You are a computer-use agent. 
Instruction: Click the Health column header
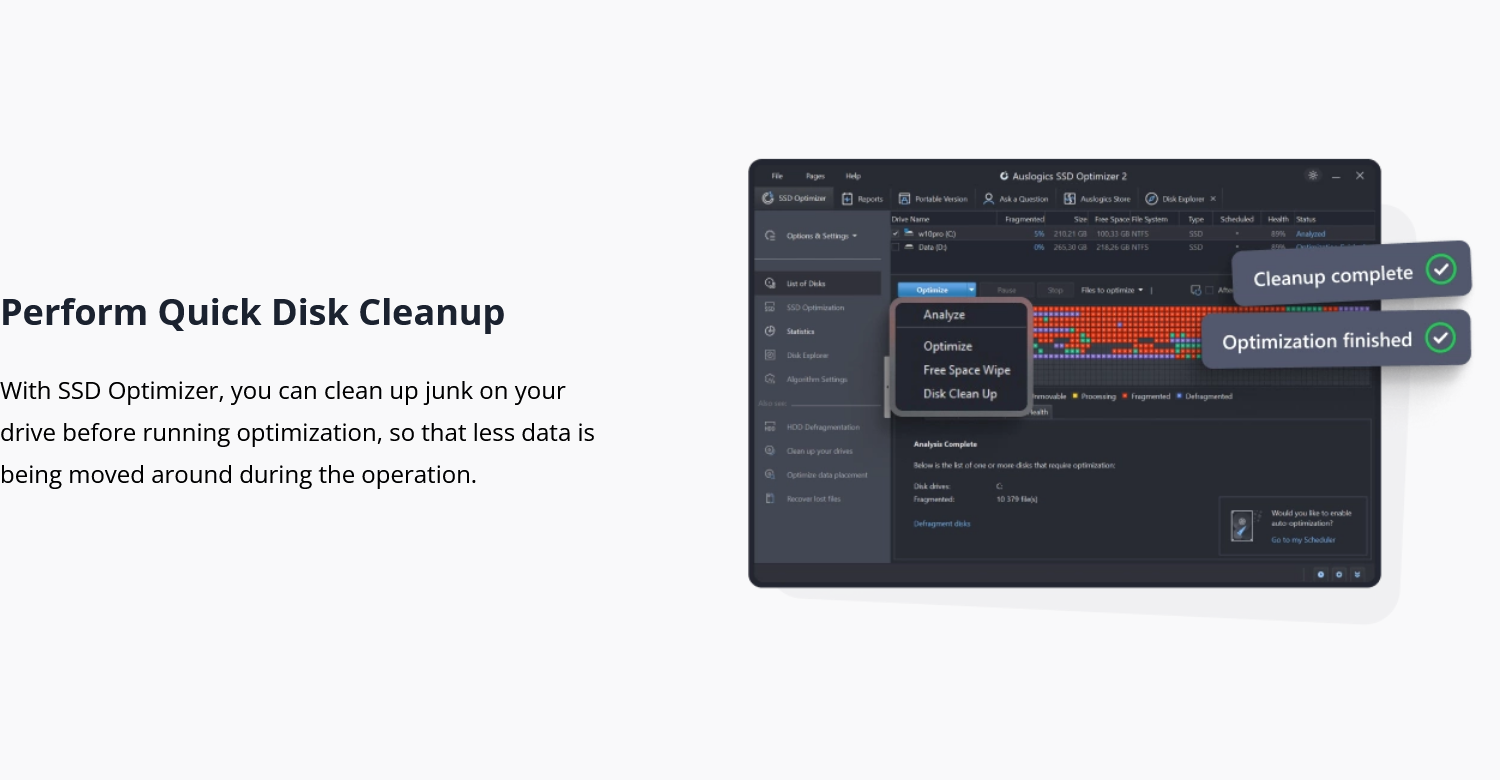click(x=1278, y=219)
